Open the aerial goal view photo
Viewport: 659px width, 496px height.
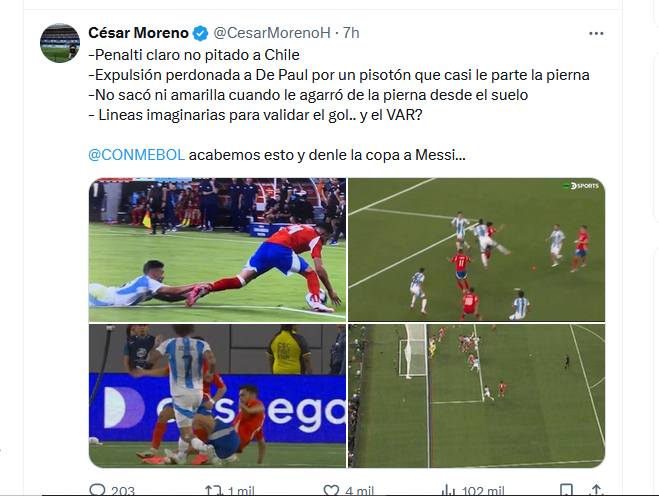coord(477,396)
